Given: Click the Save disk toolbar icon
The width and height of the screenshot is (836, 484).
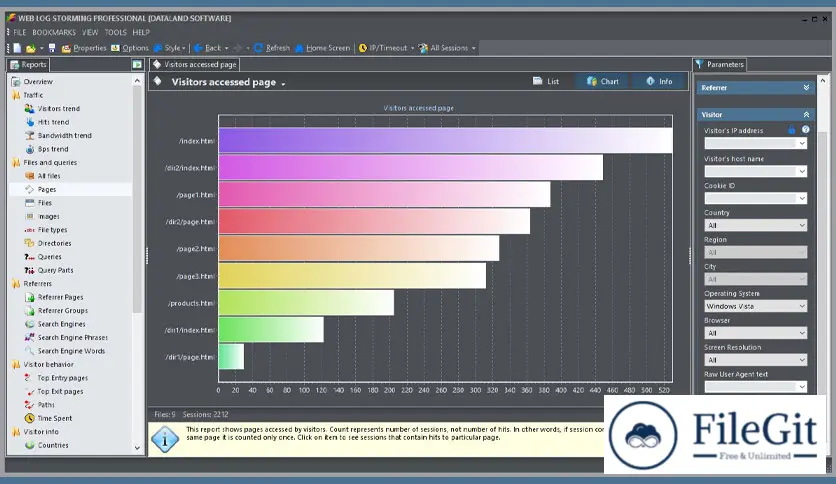Looking at the screenshot, I should (x=52, y=48).
